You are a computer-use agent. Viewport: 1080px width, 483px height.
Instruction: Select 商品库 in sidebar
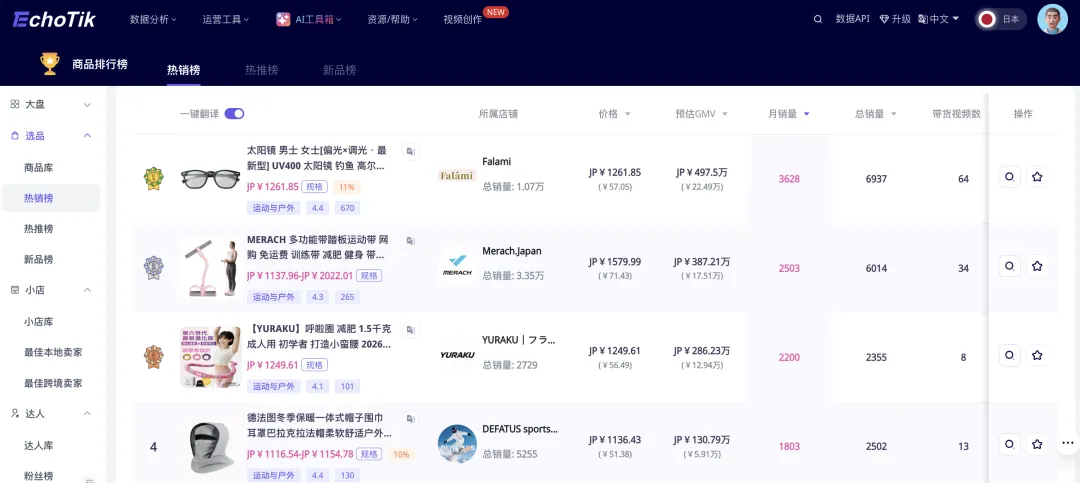click(x=39, y=167)
